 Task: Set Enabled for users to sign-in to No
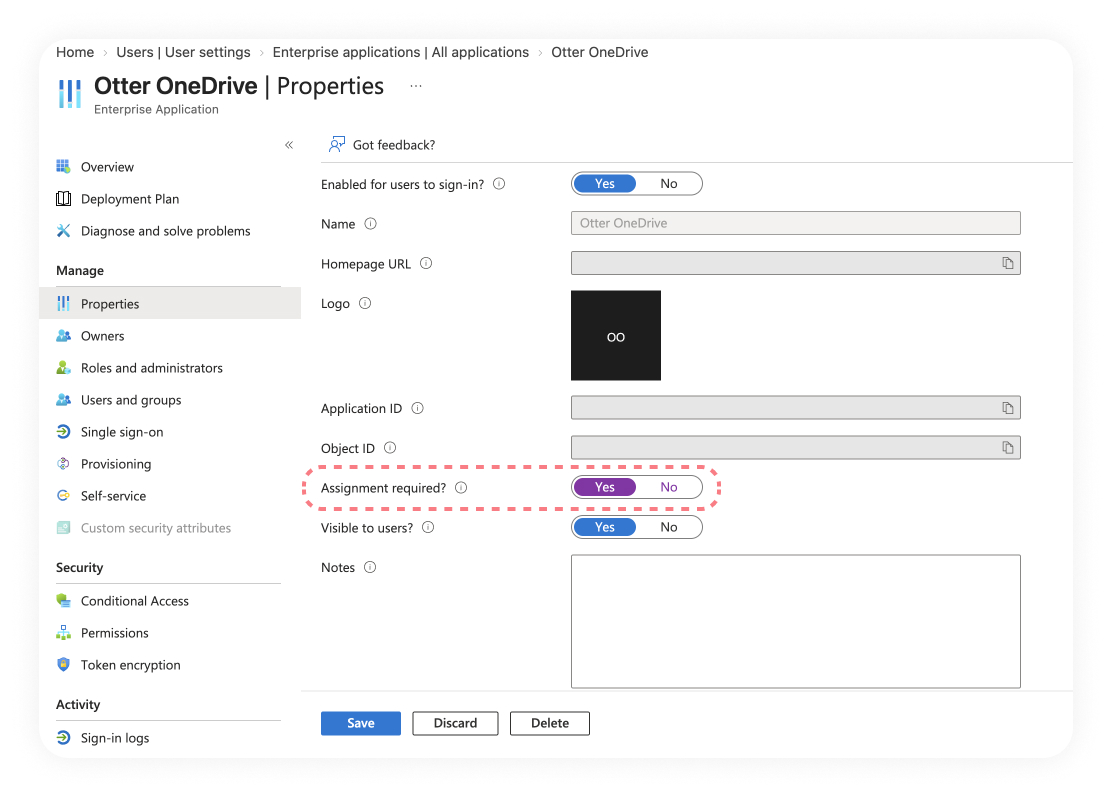point(669,184)
